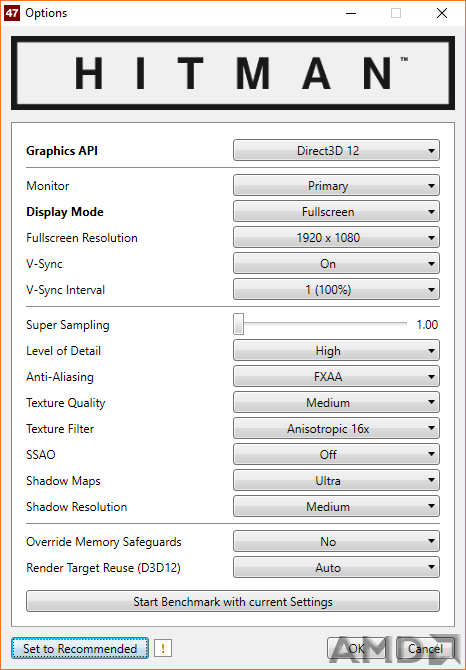Toggle the V-Sync dropdown currently On

coord(336,264)
